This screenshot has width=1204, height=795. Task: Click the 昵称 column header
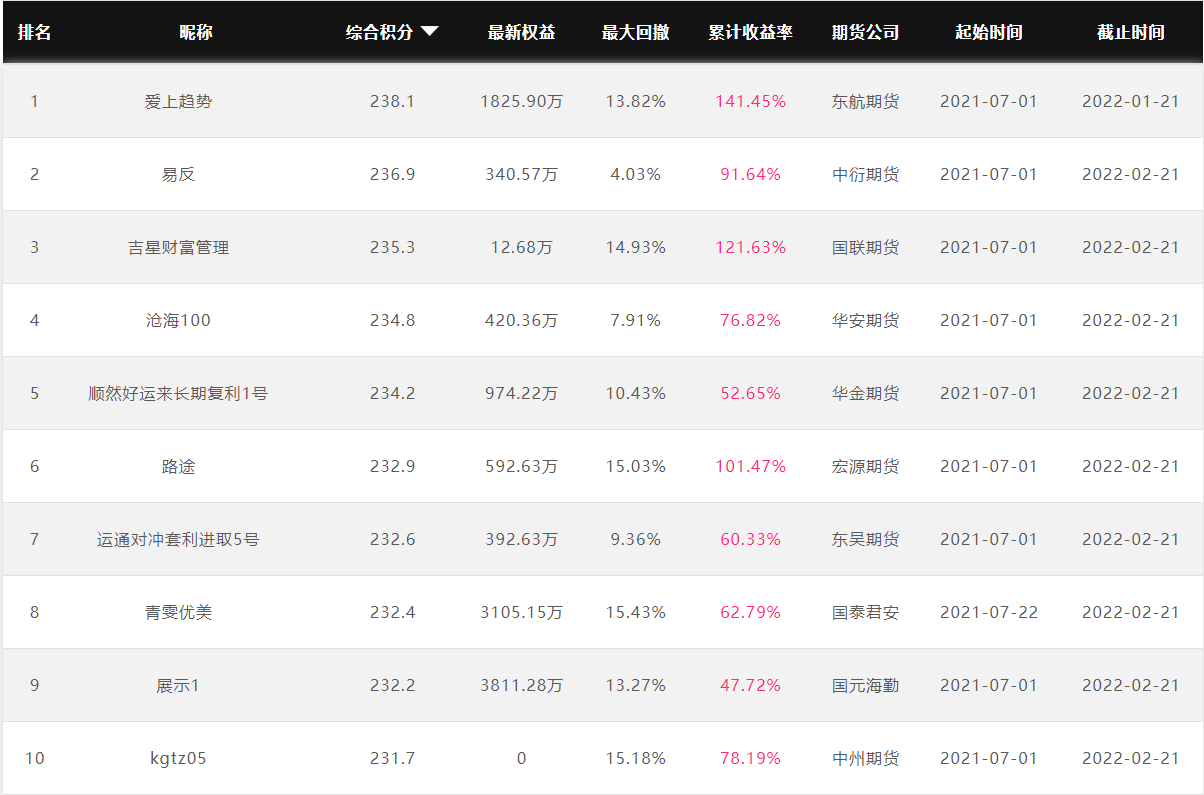point(196,32)
